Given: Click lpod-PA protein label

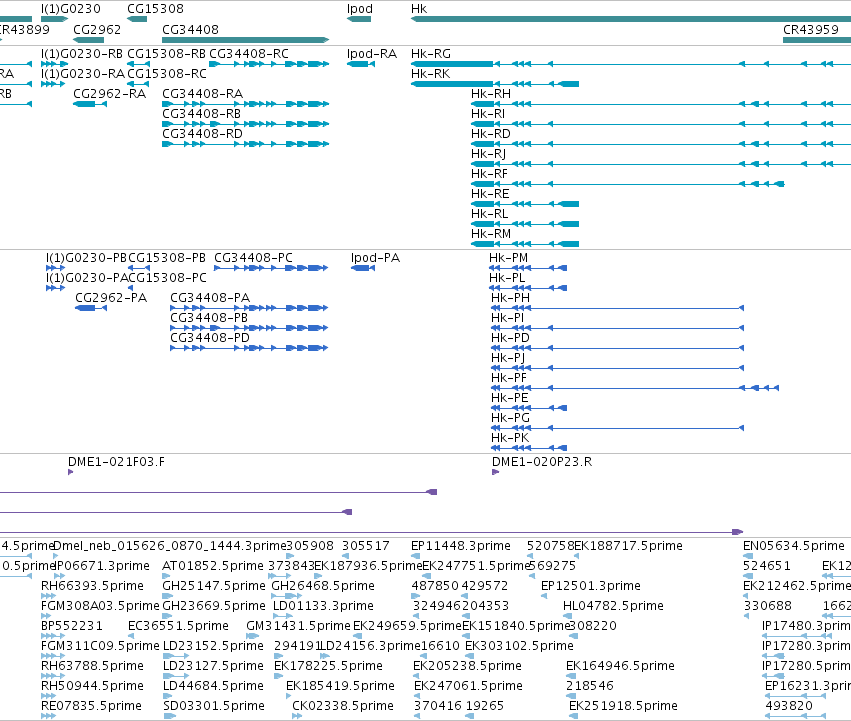Looking at the screenshot, I should coord(376,258).
